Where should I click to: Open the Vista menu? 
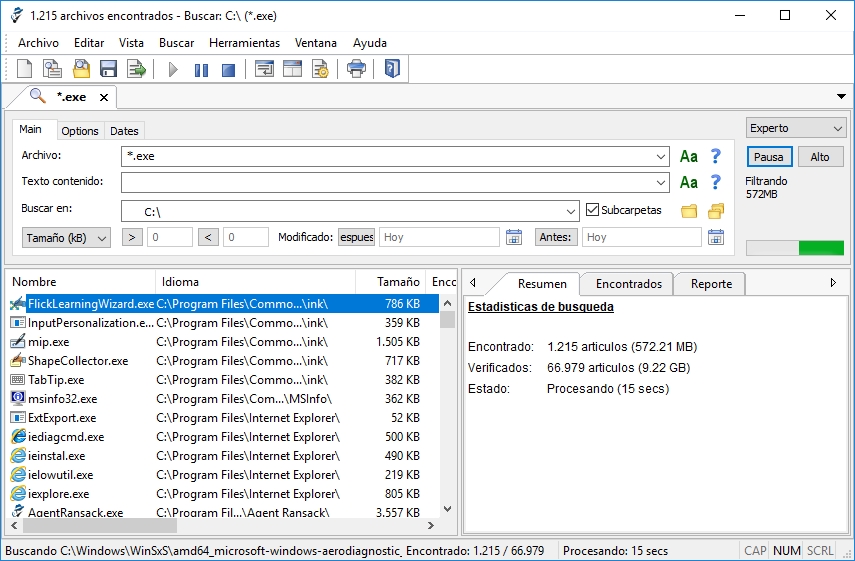[x=131, y=43]
